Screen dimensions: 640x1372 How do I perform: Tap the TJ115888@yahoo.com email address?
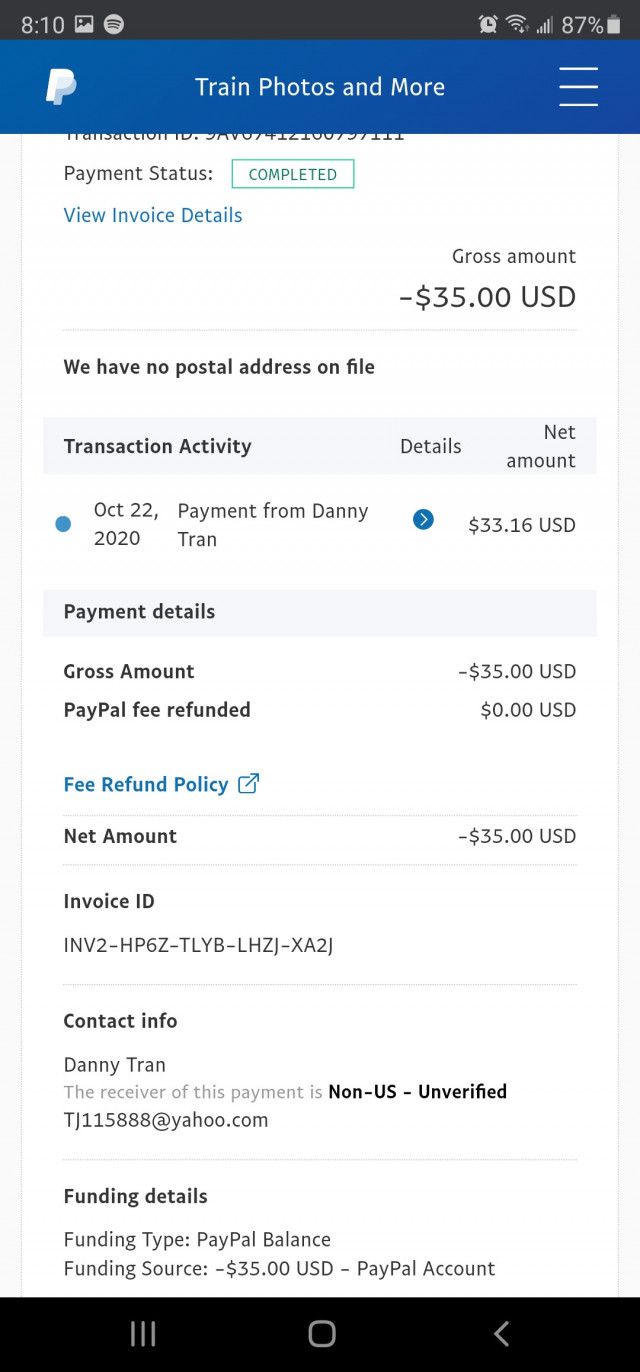[x=166, y=1120]
